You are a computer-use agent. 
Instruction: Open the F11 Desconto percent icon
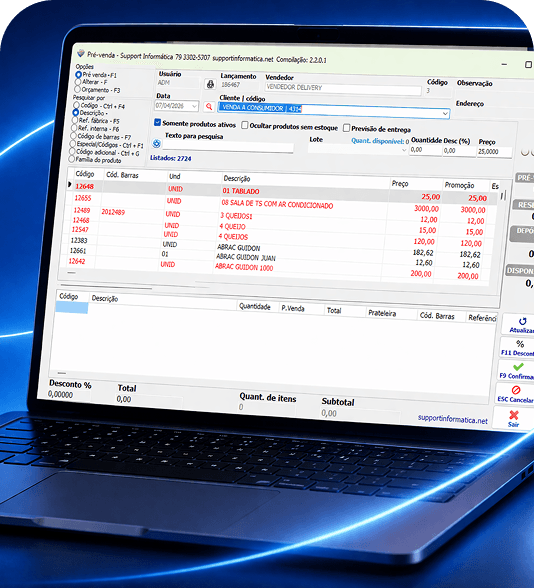520,344
